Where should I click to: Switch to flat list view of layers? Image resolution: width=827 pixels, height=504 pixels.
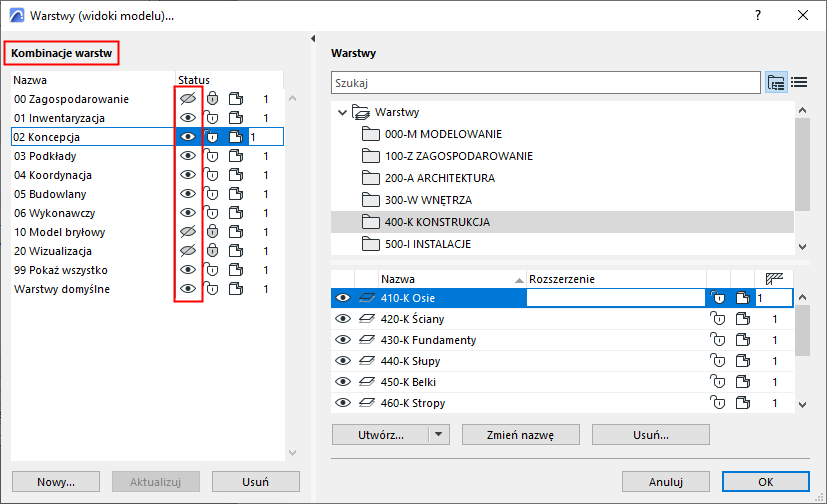799,82
